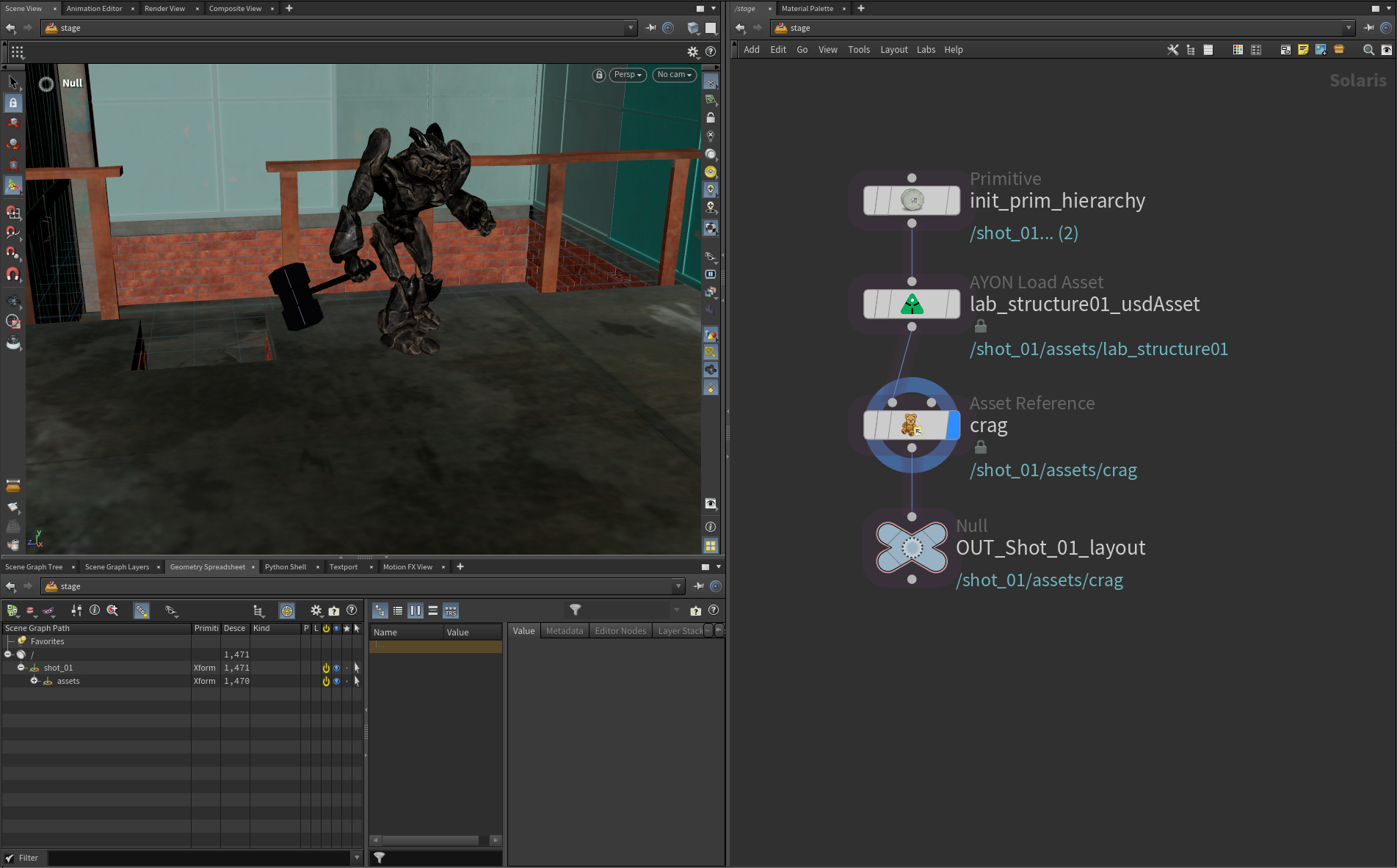Open the color palette in network editor
Image resolution: width=1397 pixels, height=868 pixels.
coord(1238,50)
